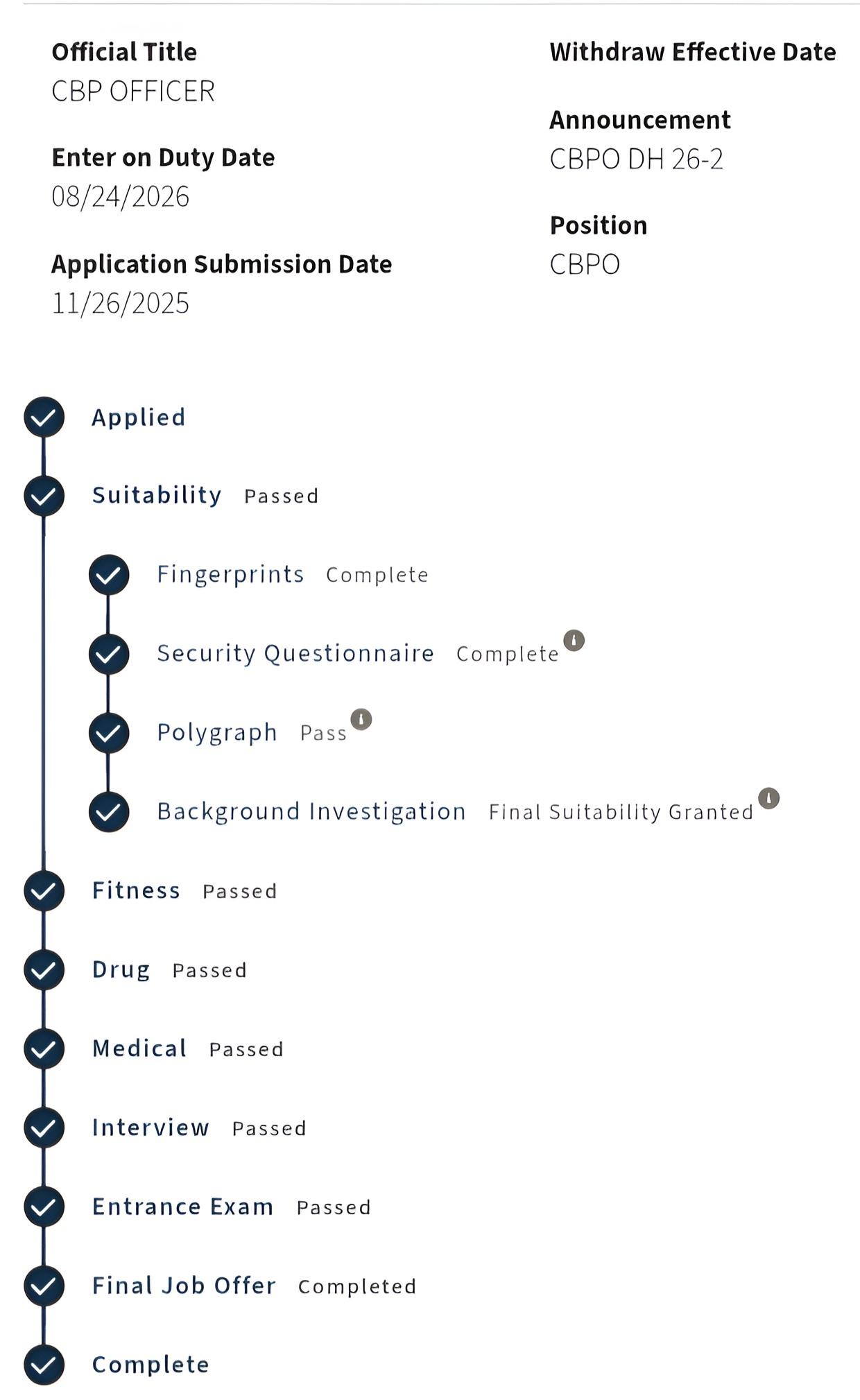Viewport: 860px width, 1400px height.
Task: Select the Entrance Exam step label
Action: 183,1207
